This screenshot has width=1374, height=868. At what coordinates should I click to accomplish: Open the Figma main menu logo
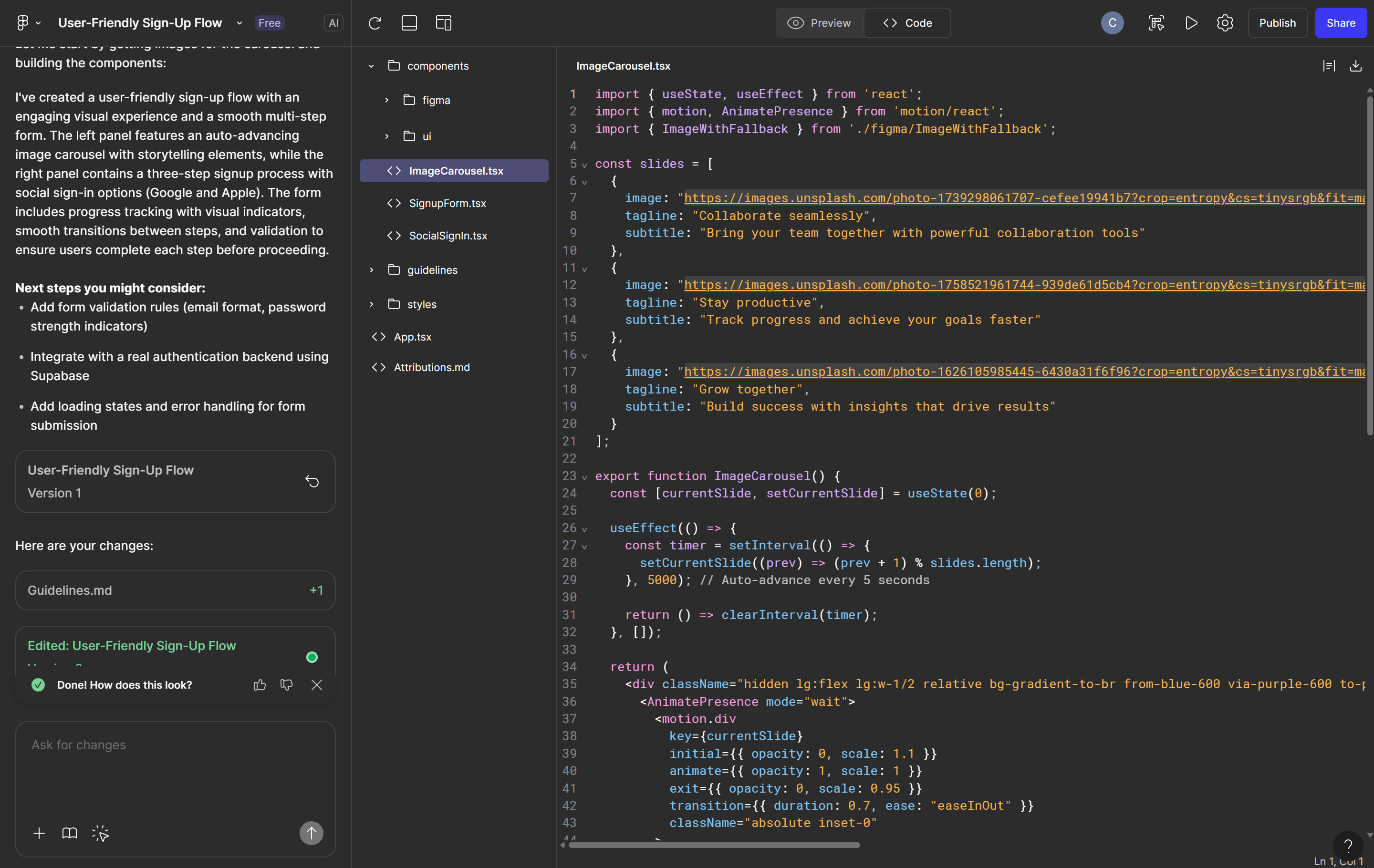point(22,23)
